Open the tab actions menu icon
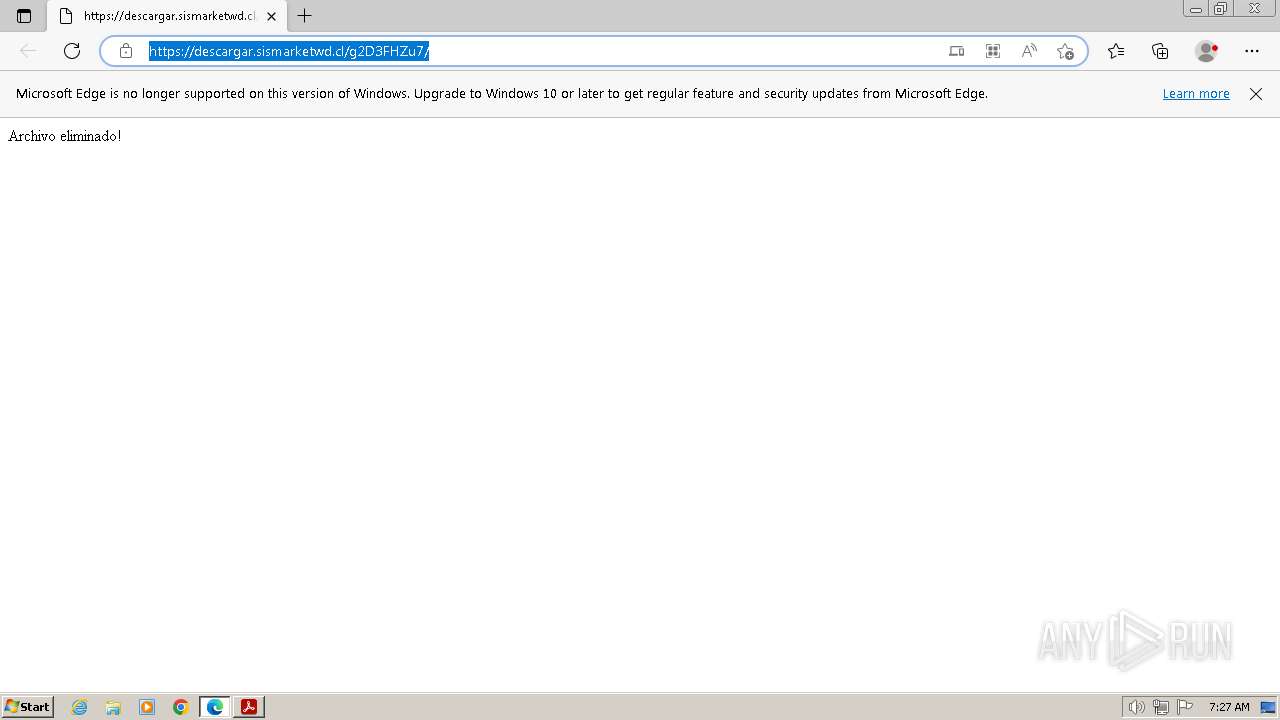Screen dimensions: 1280x720 [24, 16]
